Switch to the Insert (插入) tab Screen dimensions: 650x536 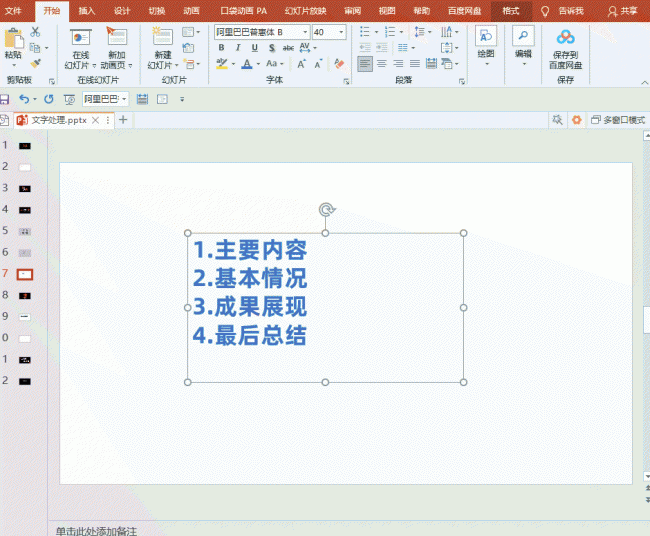pyautogui.click(x=87, y=11)
